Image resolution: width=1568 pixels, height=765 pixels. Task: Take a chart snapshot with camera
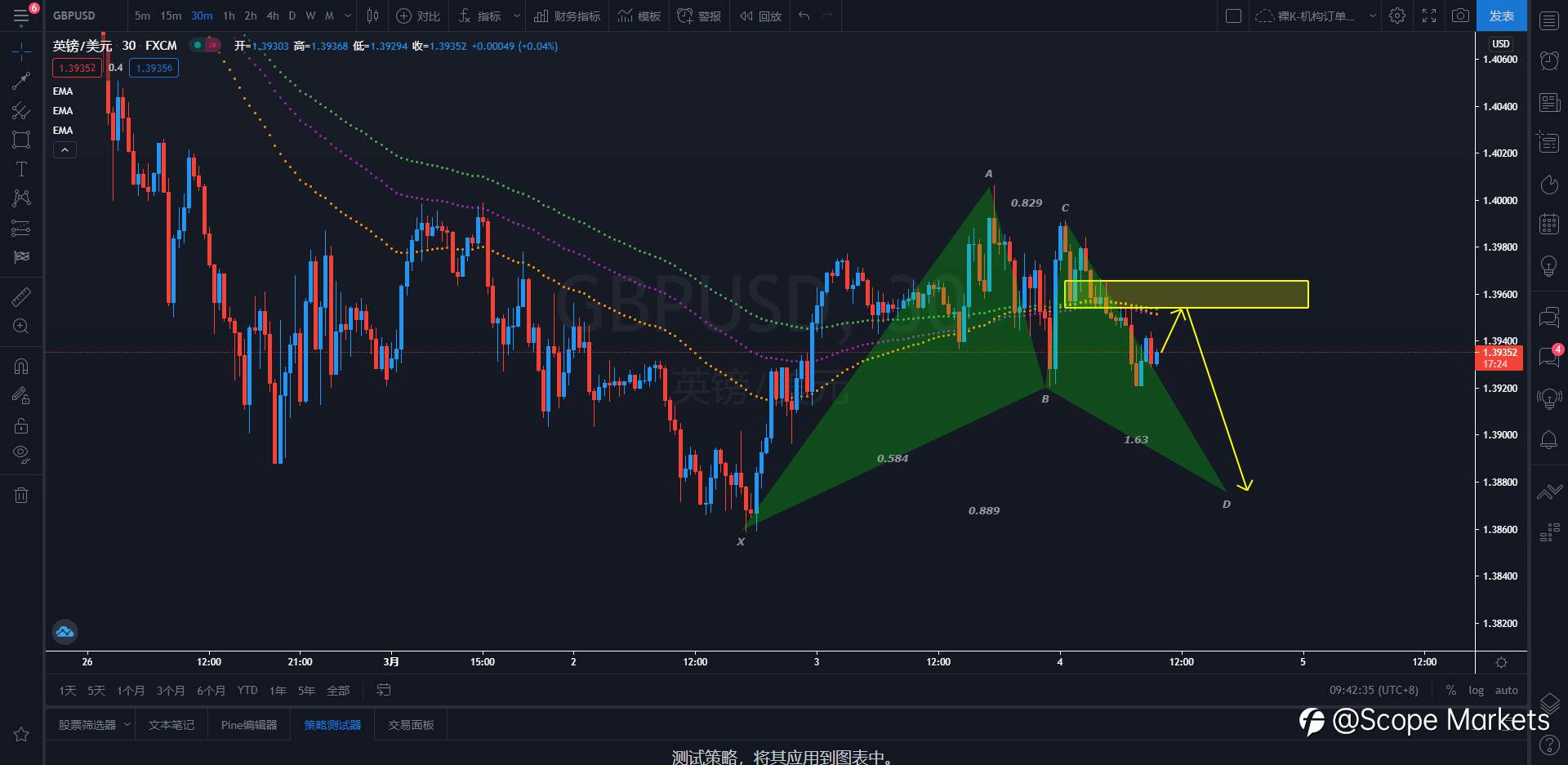pos(1460,16)
